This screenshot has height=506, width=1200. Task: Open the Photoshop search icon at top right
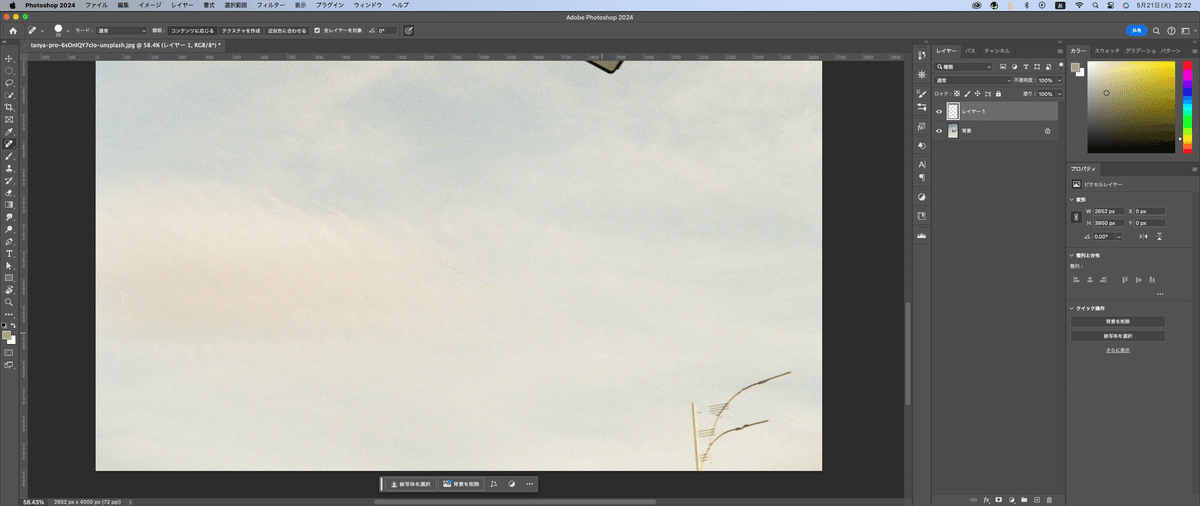pos(1156,31)
